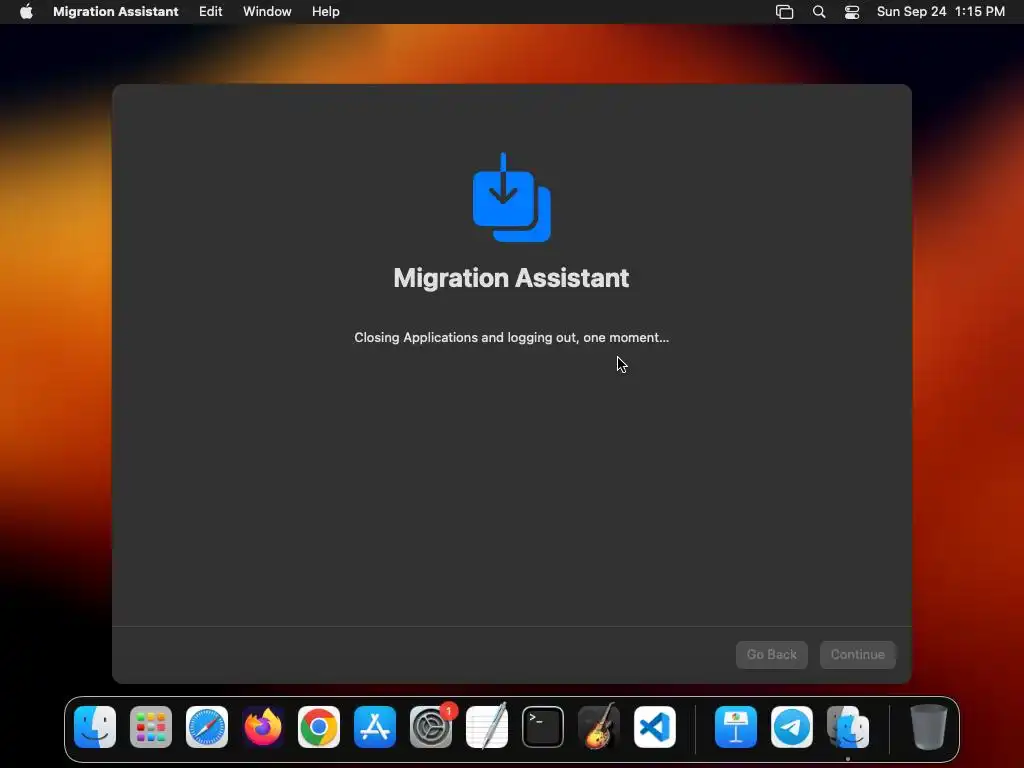Open the Window menu

[267, 11]
